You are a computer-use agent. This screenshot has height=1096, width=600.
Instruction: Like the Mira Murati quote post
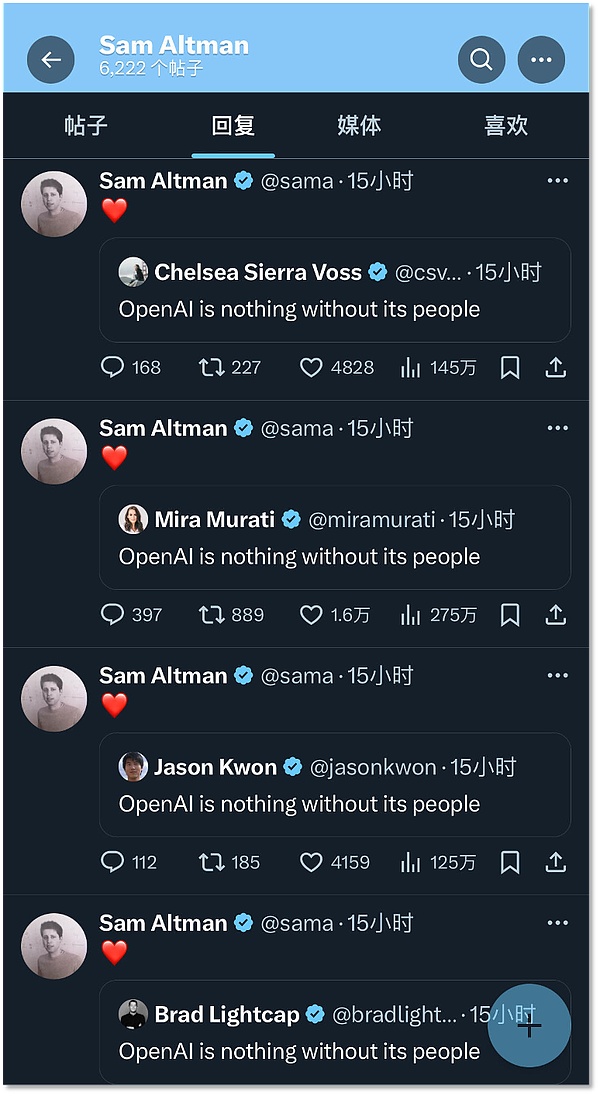click(x=312, y=614)
